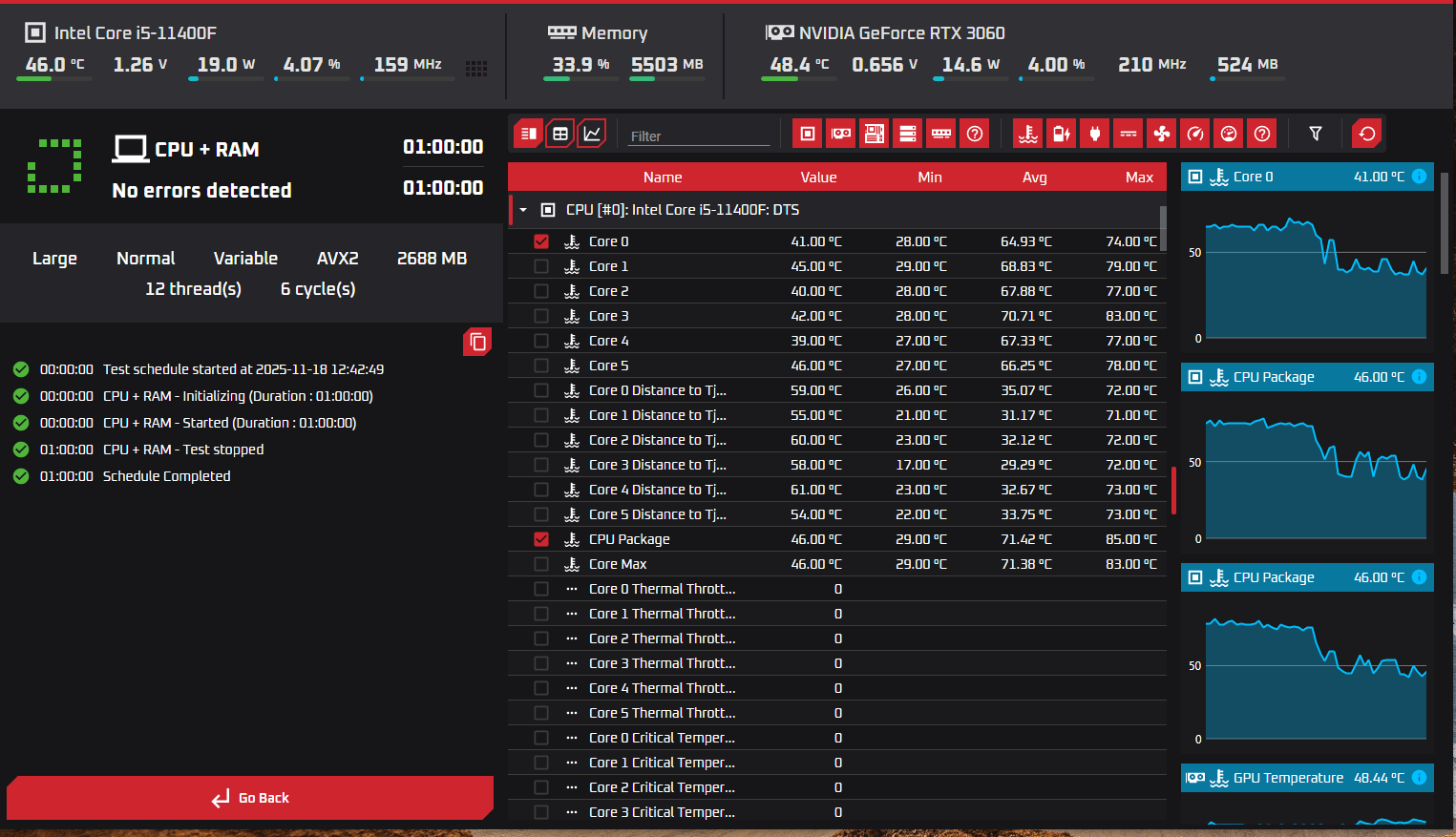Collapse the CPU [#0] Intel Core i5-11400F group
Viewport: 1456px width, 837px height.
[523, 210]
